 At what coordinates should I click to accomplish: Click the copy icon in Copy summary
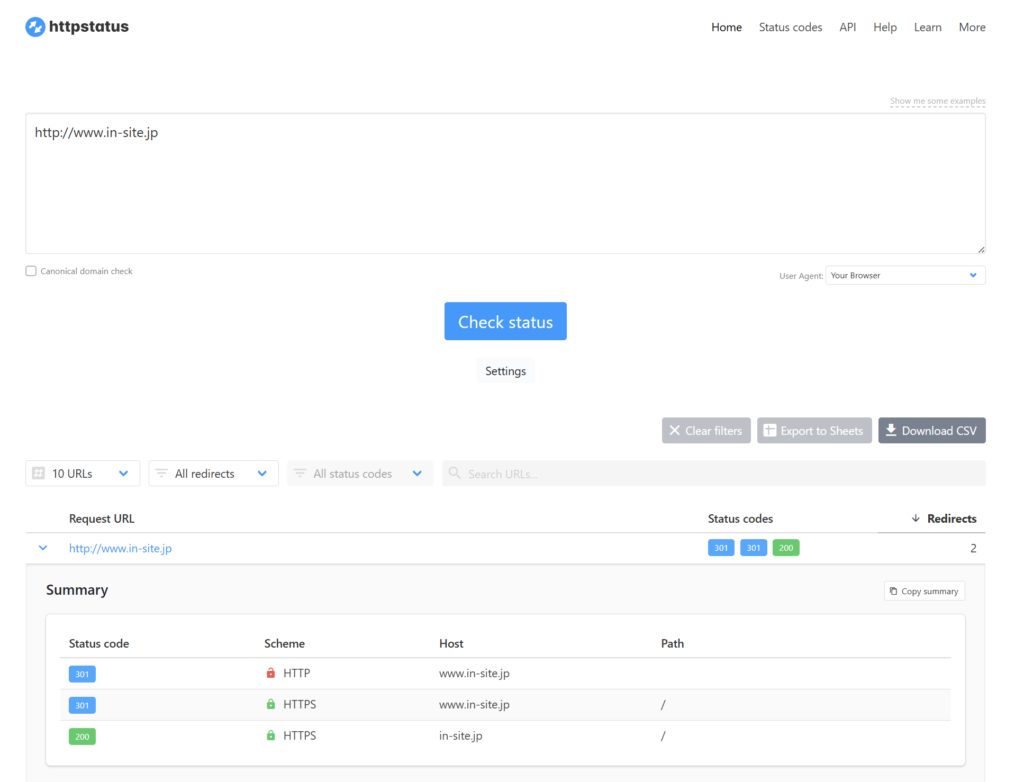coord(894,591)
